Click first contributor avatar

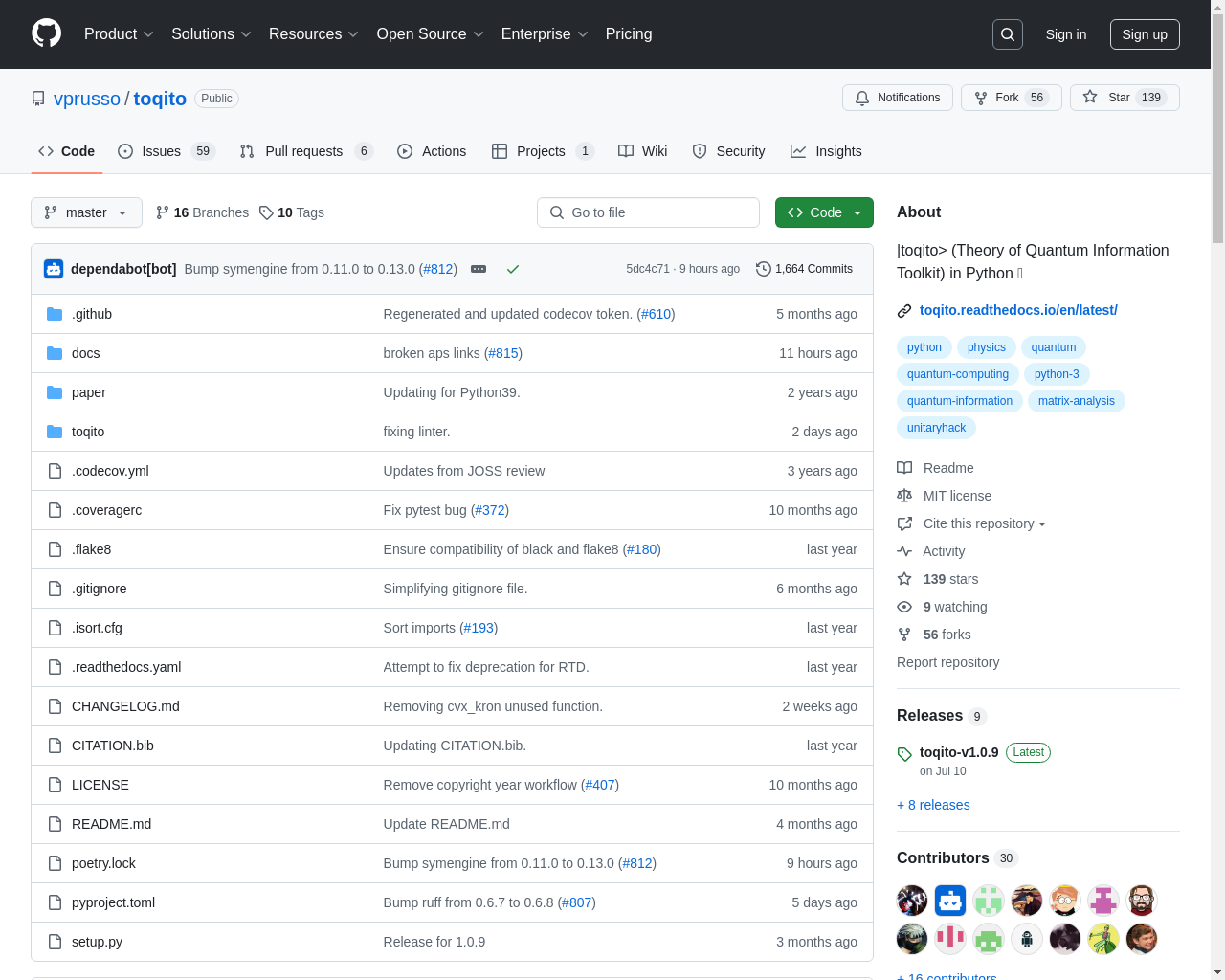(x=912, y=901)
